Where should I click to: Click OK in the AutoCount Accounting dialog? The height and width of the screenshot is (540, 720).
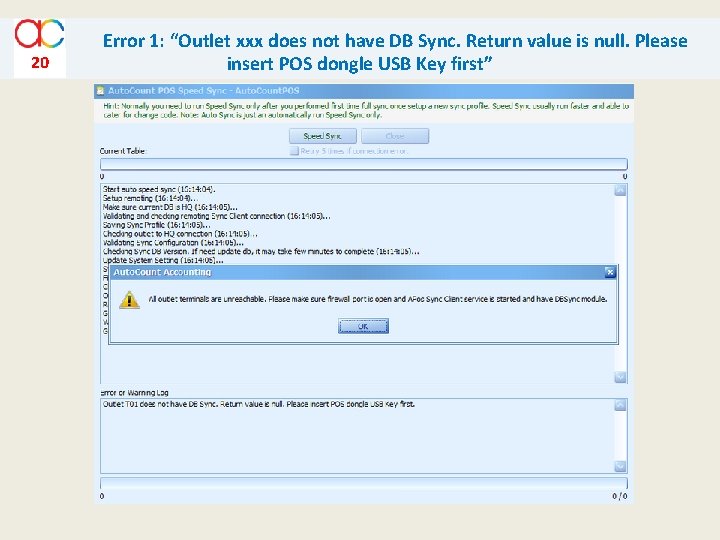(363, 326)
